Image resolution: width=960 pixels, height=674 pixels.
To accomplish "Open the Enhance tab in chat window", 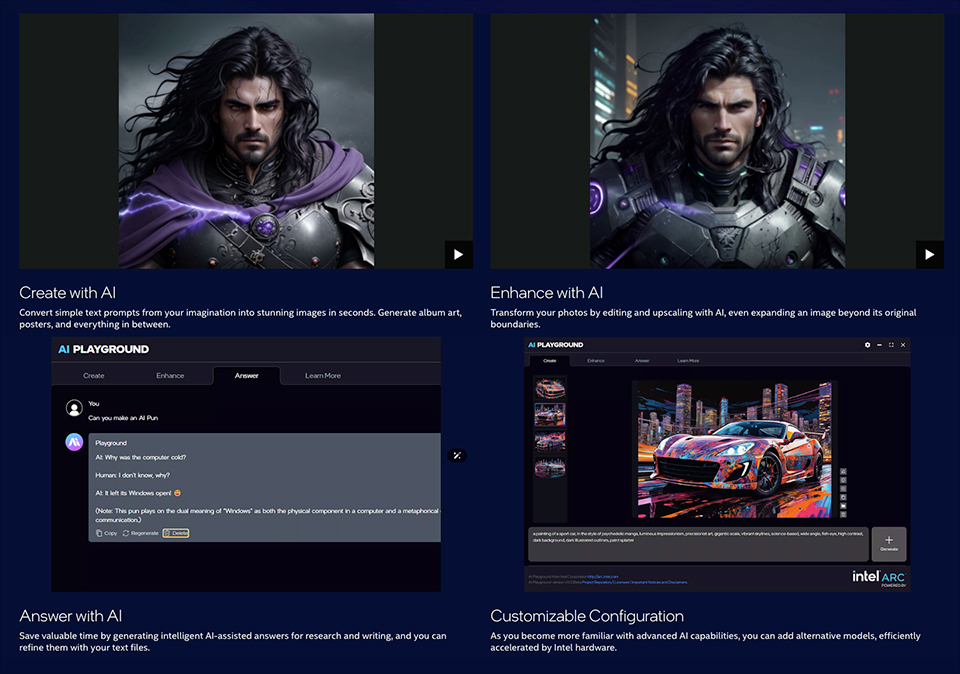I will click(170, 376).
